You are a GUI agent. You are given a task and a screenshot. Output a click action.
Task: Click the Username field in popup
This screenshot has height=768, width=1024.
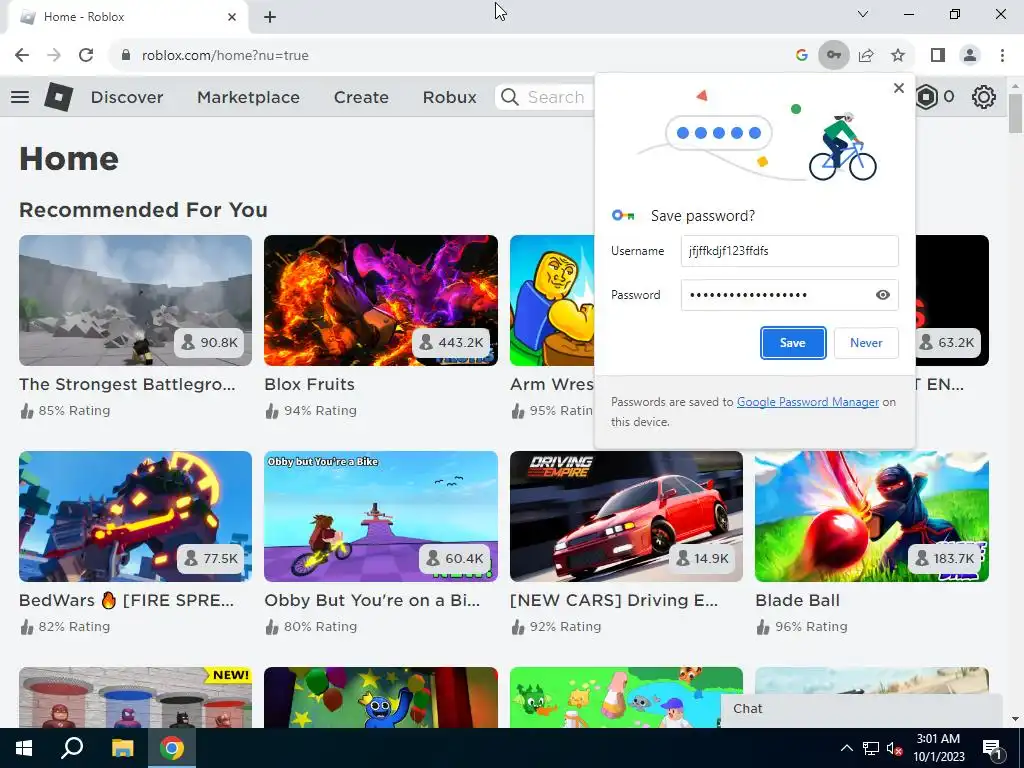point(790,251)
